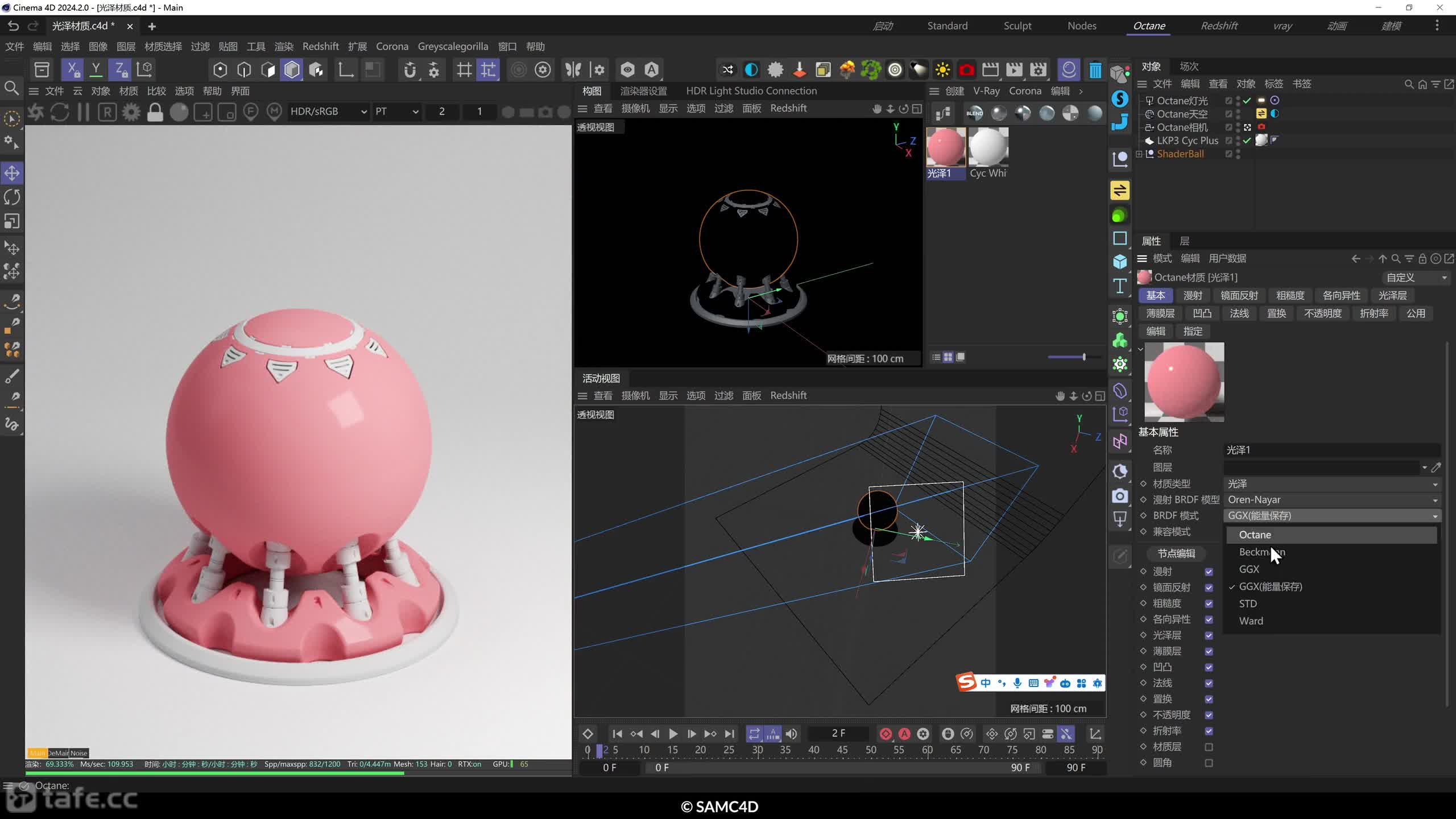Toggle the 折射率 channel checkbox

(1209, 731)
